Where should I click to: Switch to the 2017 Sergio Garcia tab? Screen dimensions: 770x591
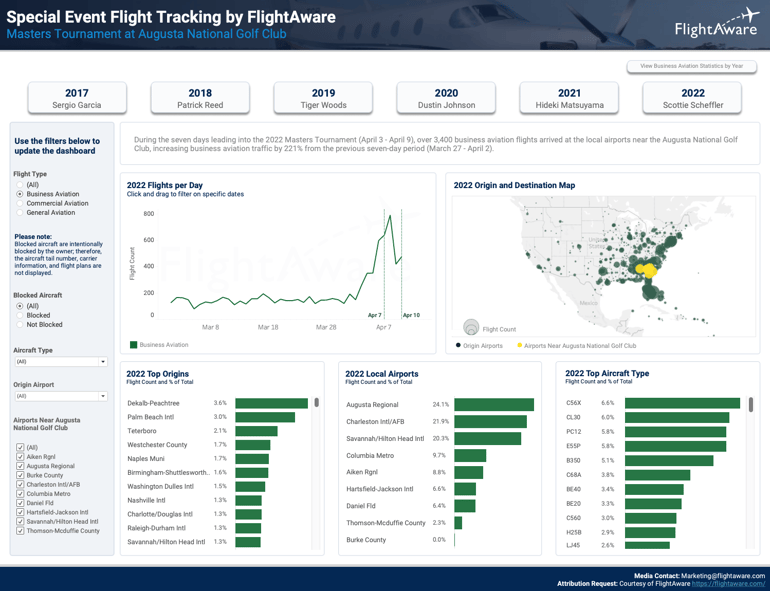tap(77, 98)
